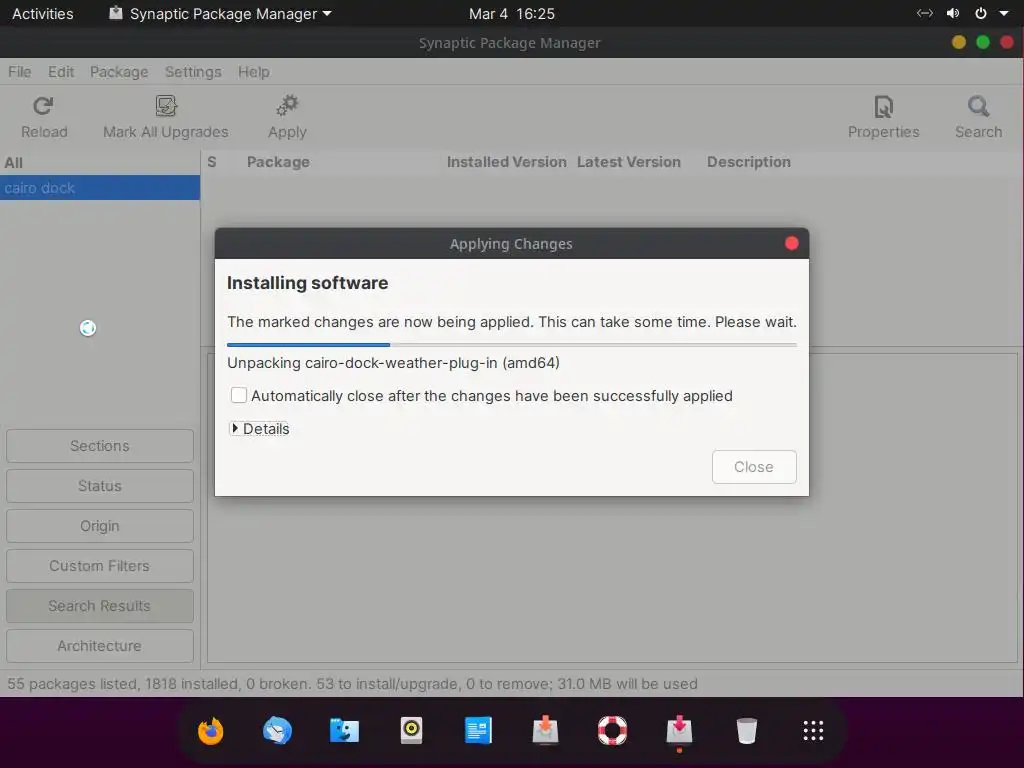Open the Help menu

point(253,72)
